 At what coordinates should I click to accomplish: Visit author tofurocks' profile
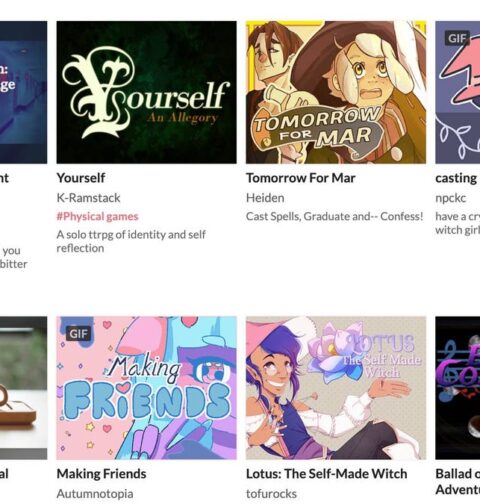271,494
